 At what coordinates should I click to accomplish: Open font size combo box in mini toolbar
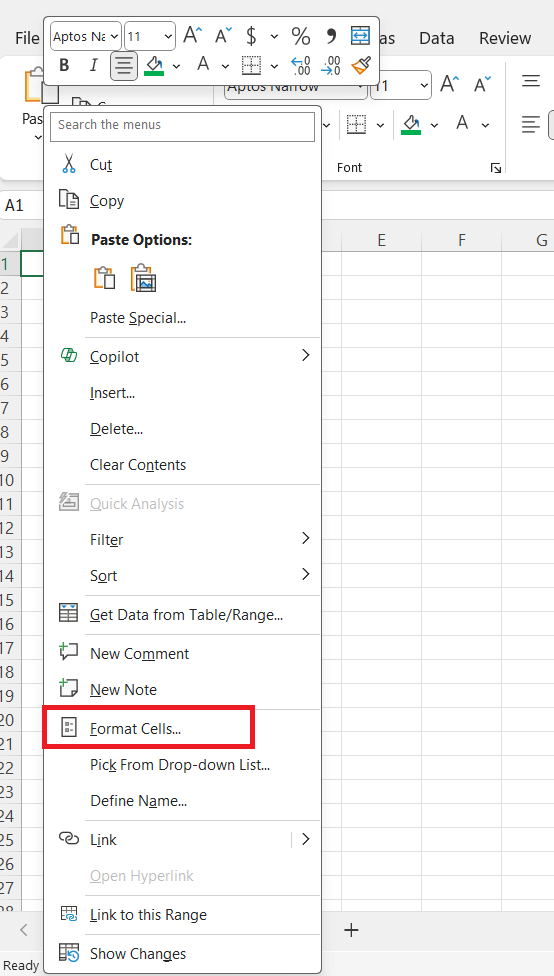(x=150, y=36)
